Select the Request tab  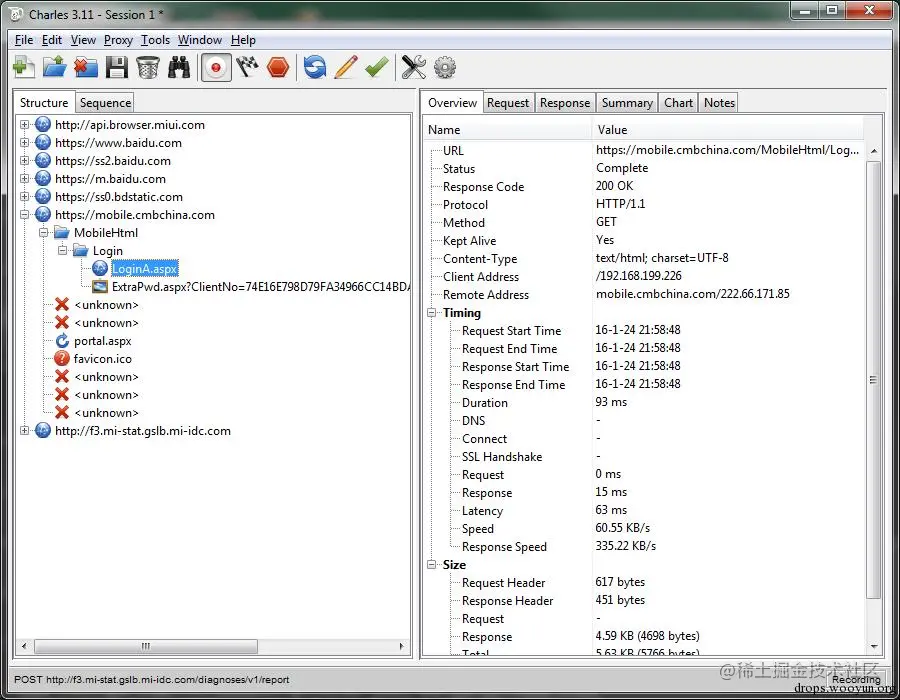(x=508, y=103)
